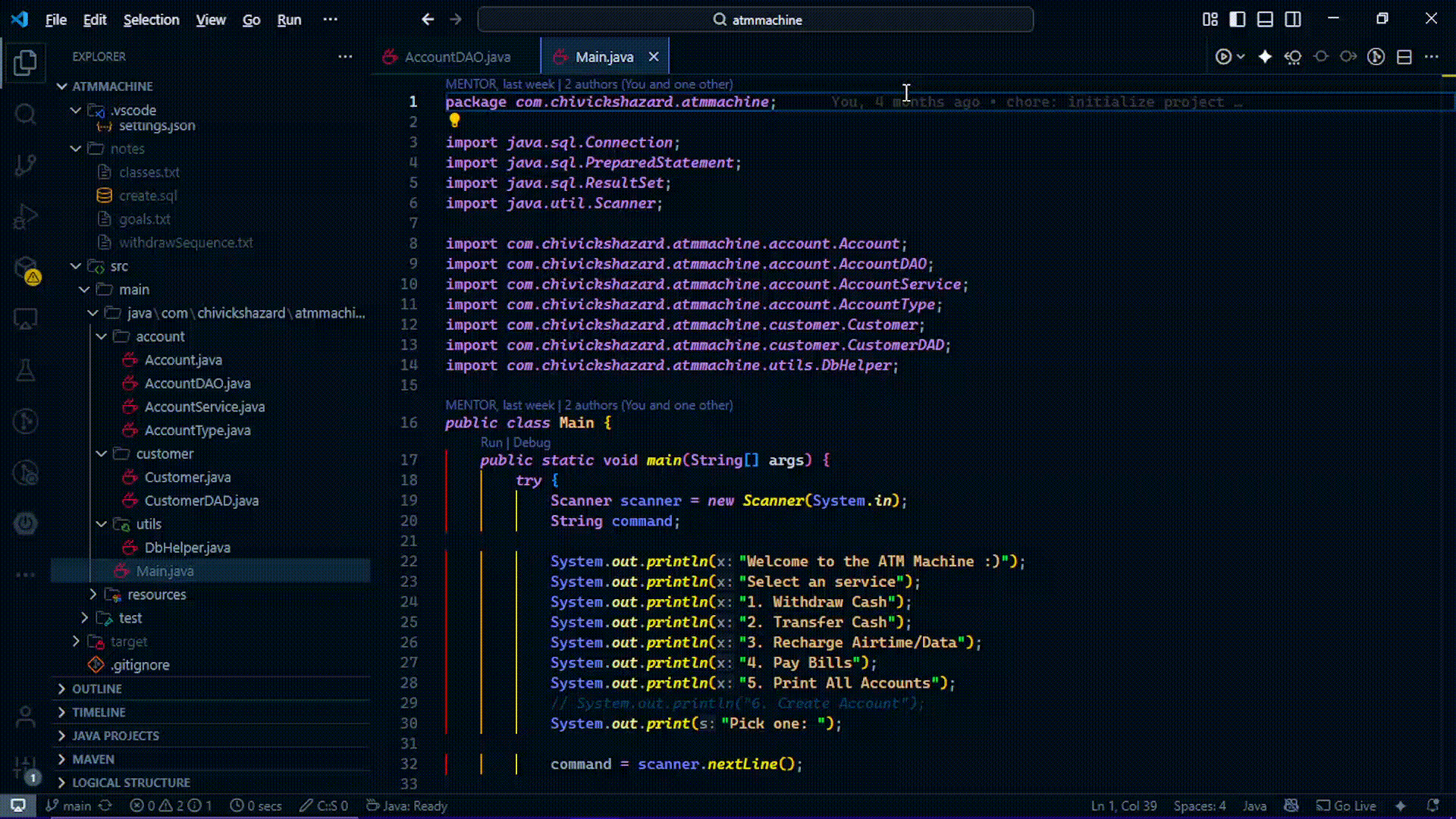Click Java: Ready status item
The image size is (1456, 819).
coord(407,806)
